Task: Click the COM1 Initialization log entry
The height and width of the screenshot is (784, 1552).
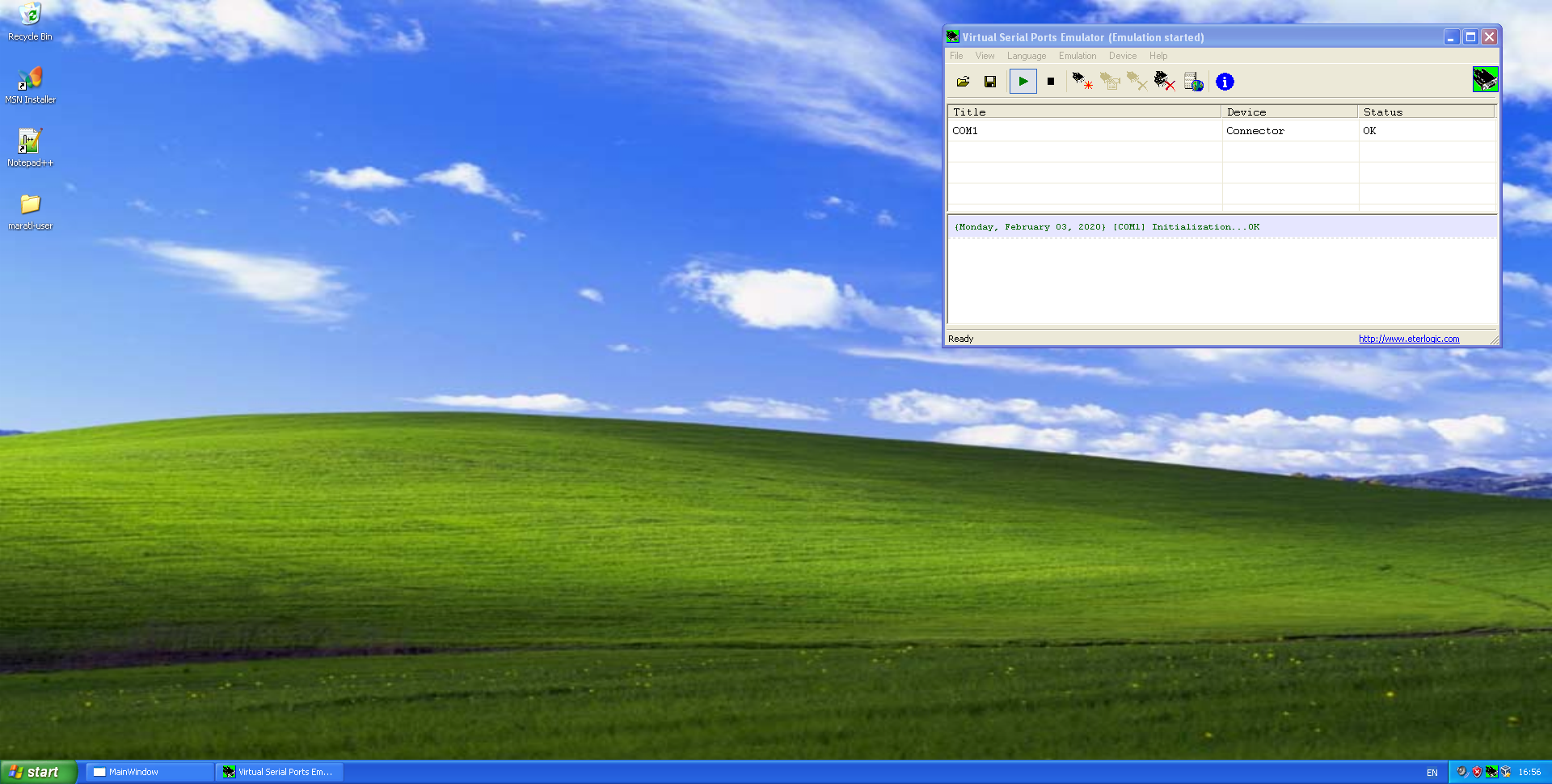Action: tap(1222, 227)
